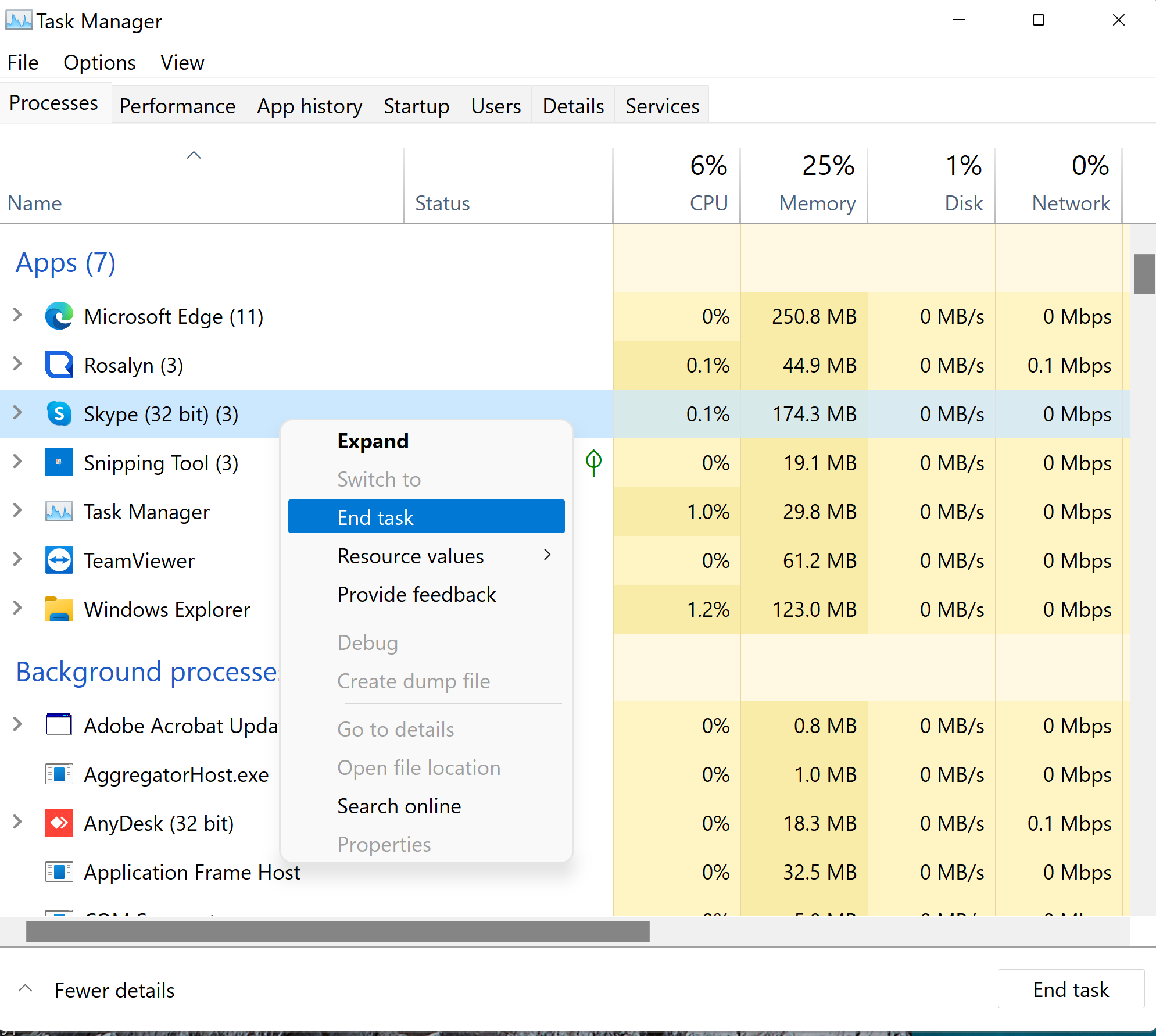Click the 250.8 MB memory value
Image resolution: width=1156 pixels, height=1036 pixels.
click(814, 316)
